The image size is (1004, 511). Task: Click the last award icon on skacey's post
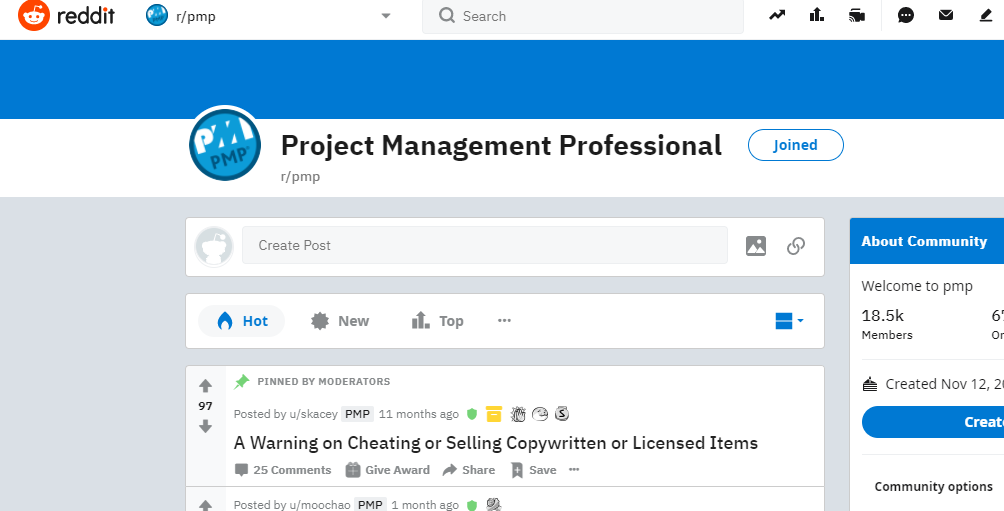pos(562,414)
